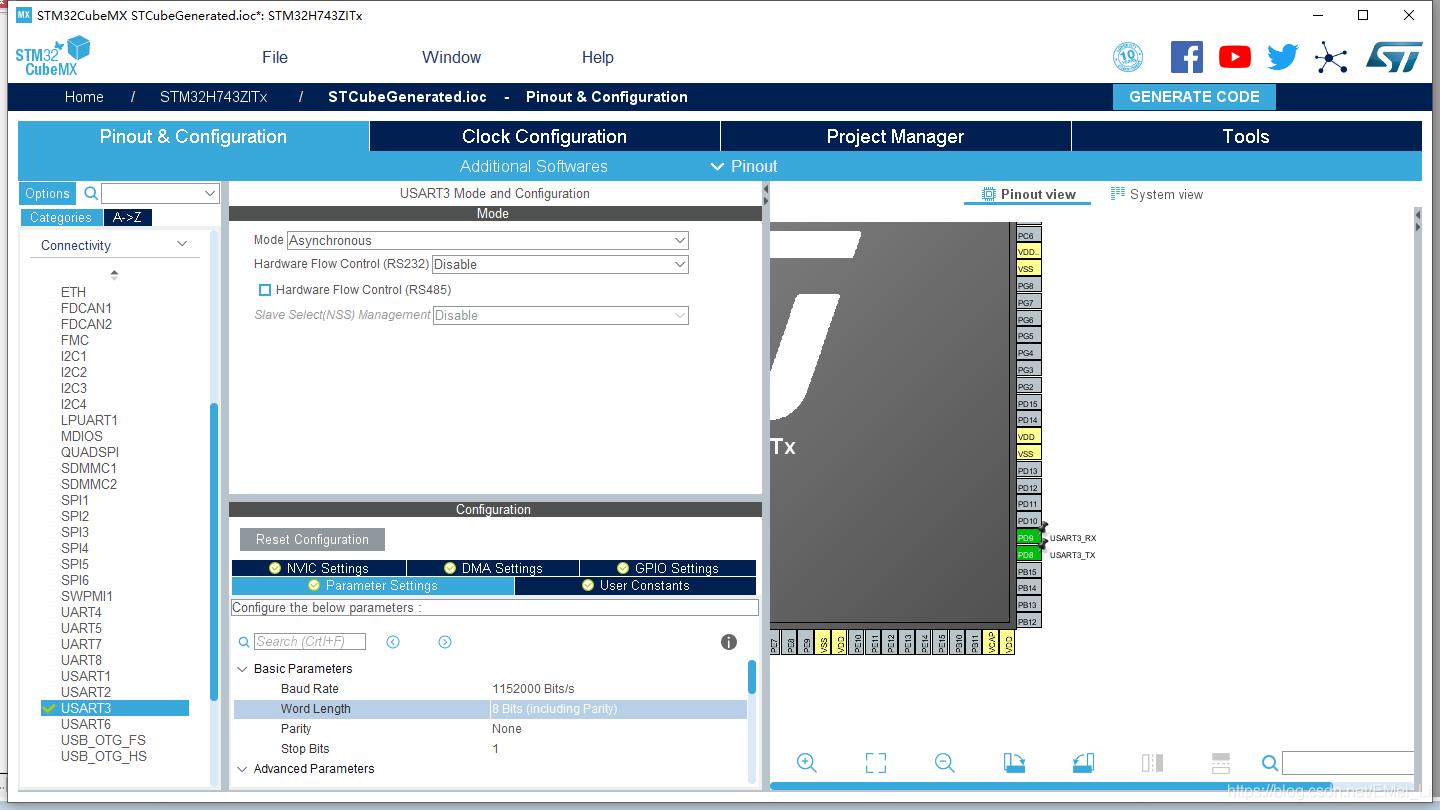Enable Hardware Flow Control (RS485) checkbox
This screenshot has width=1440, height=810.
(265, 290)
